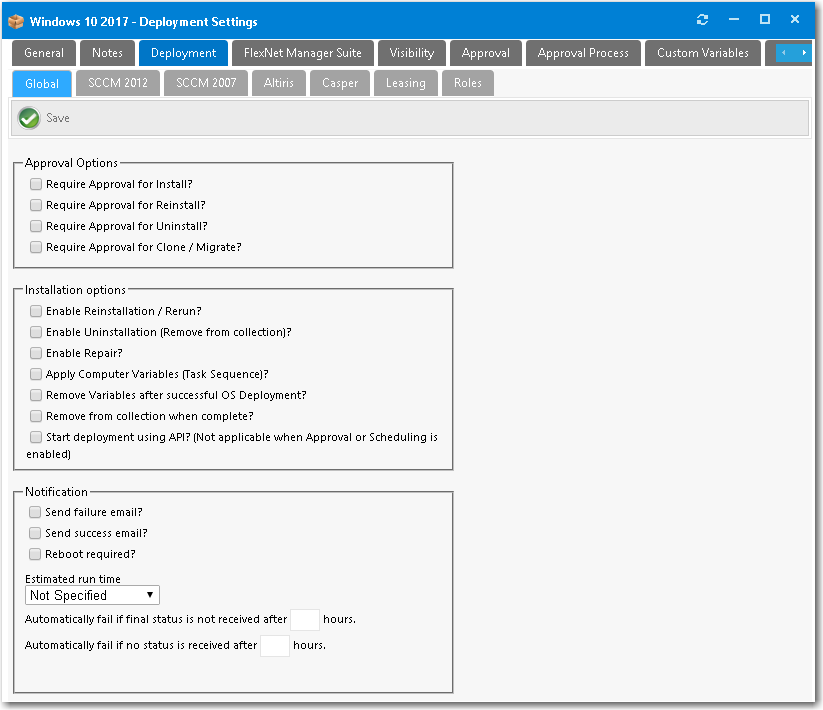The height and width of the screenshot is (710, 823).
Task: Enable Require Approval for Install
Action: tap(36, 184)
